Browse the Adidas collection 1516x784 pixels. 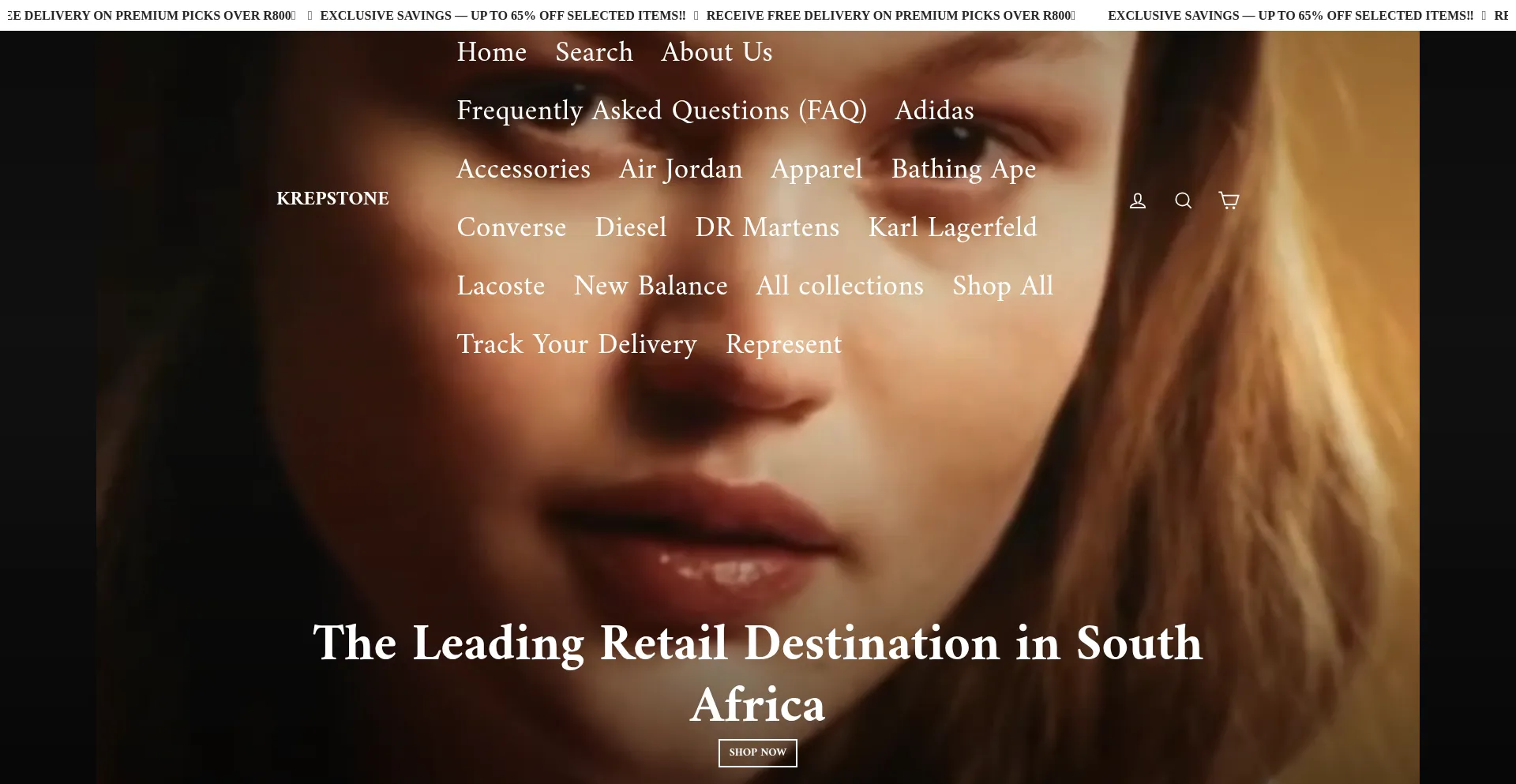[934, 111]
